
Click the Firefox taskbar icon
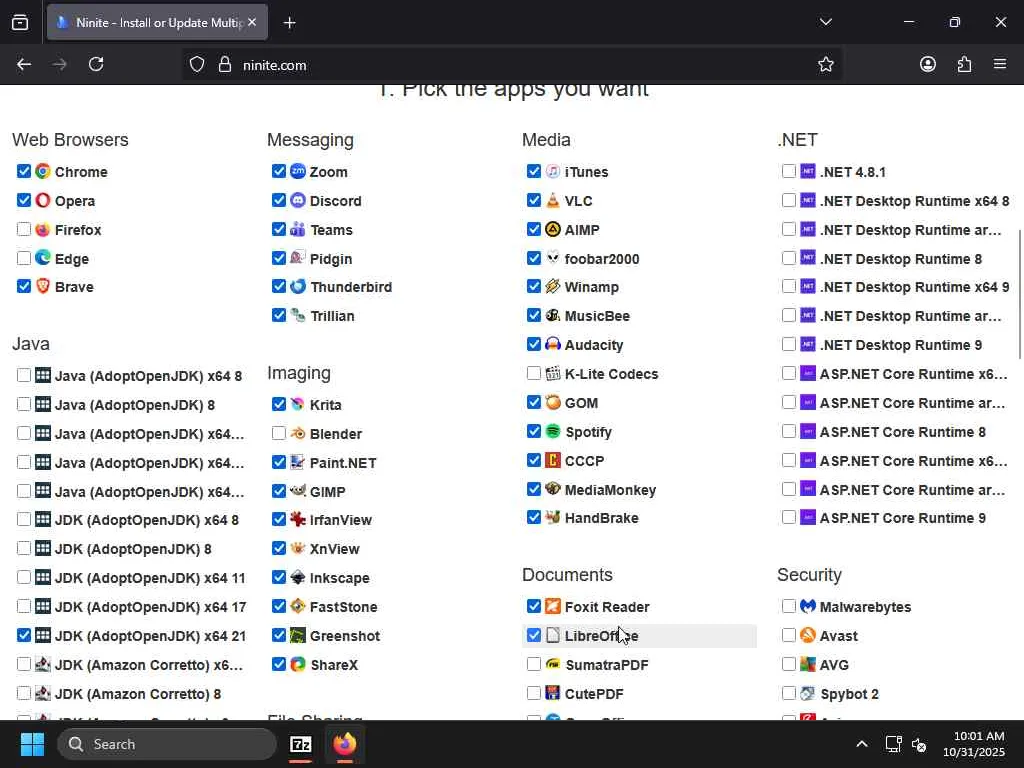(x=345, y=744)
